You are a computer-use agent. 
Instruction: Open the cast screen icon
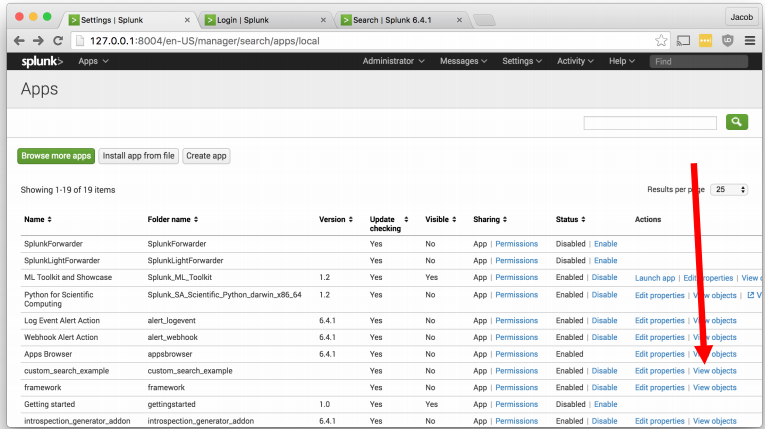[x=683, y=41]
